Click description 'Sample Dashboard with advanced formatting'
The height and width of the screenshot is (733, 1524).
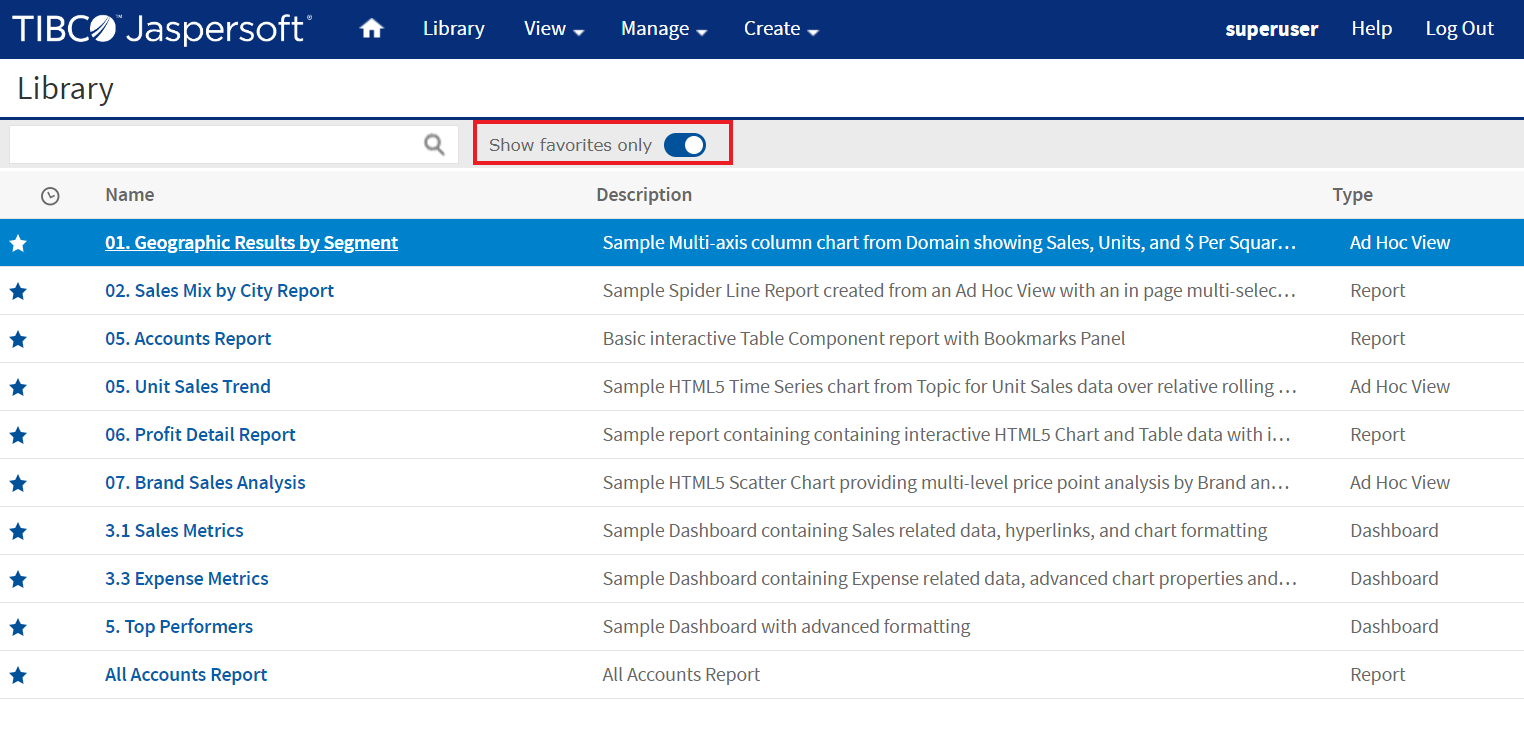787,627
